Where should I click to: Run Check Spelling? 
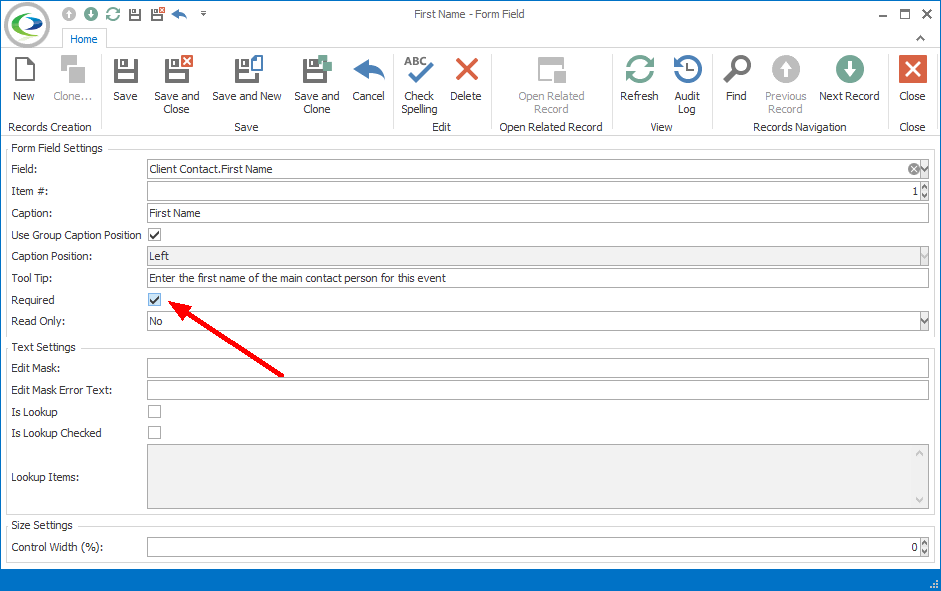[x=419, y=84]
